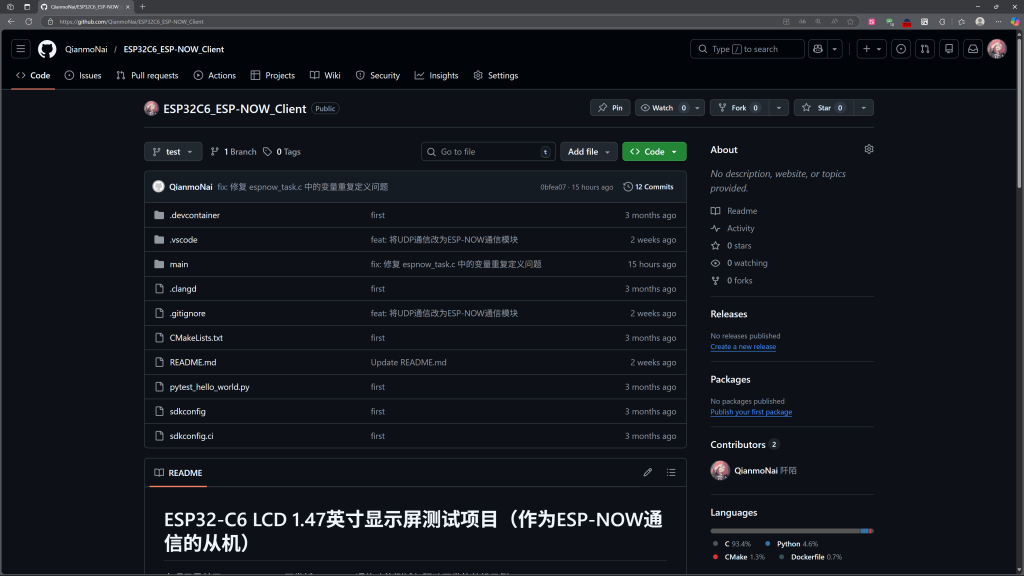Open the QianmoNai owner breadcrumb link

coord(86,49)
